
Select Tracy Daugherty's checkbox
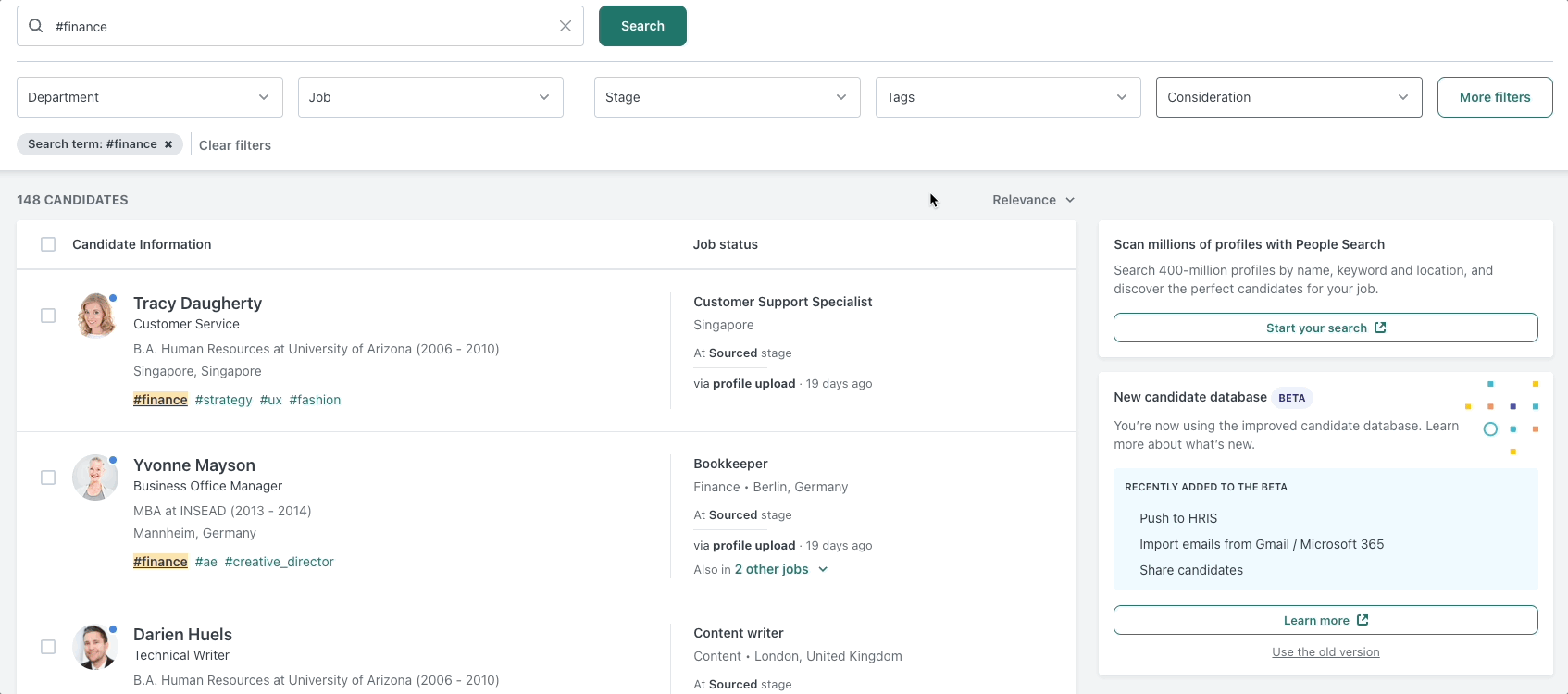click(x=48, y=316)
